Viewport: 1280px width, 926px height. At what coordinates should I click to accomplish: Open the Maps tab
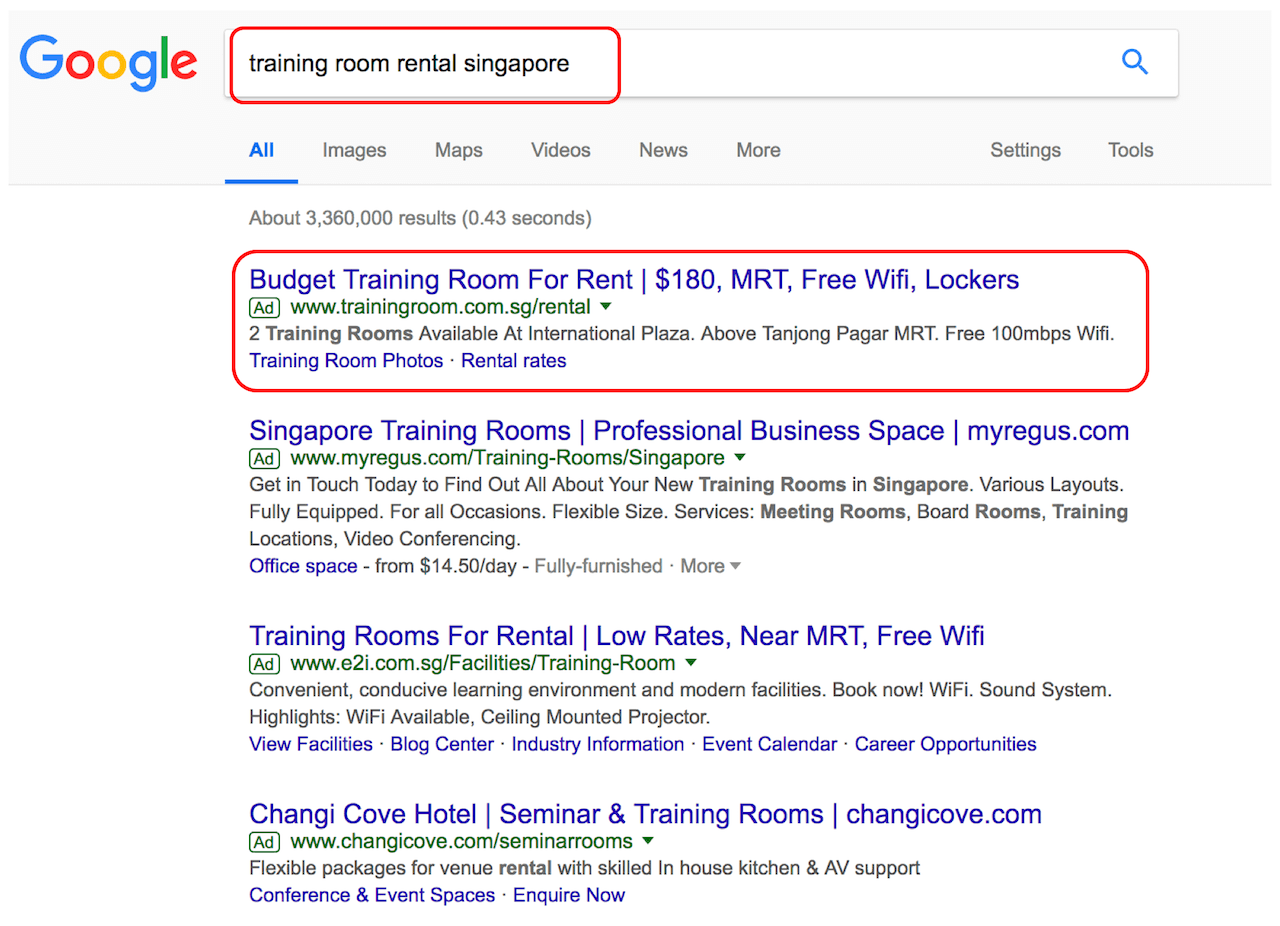click(x=458, y=150)
